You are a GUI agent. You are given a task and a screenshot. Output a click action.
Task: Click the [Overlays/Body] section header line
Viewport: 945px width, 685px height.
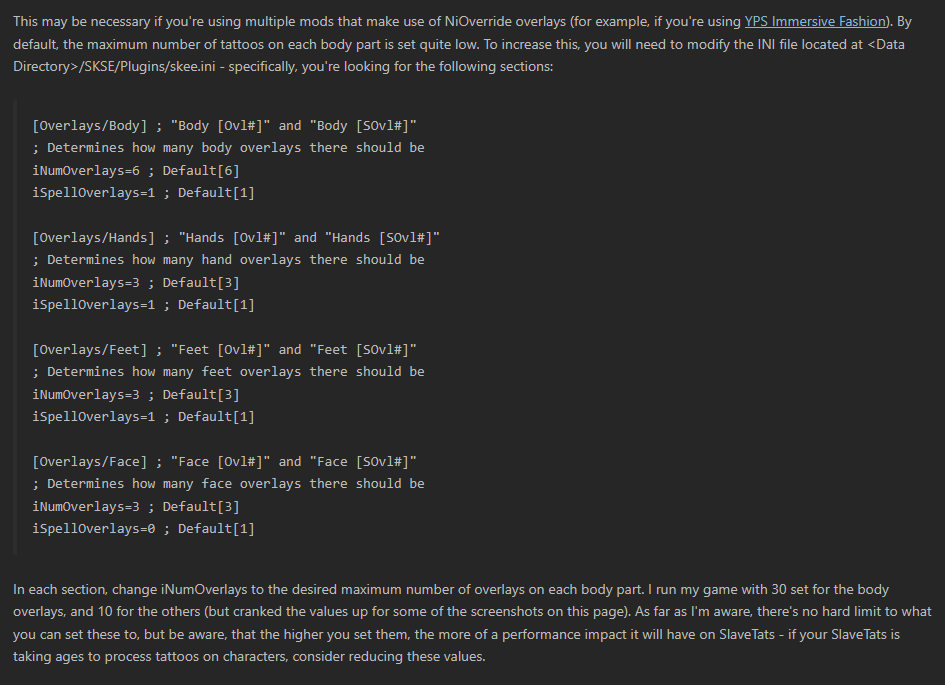(x=224, y=125)
